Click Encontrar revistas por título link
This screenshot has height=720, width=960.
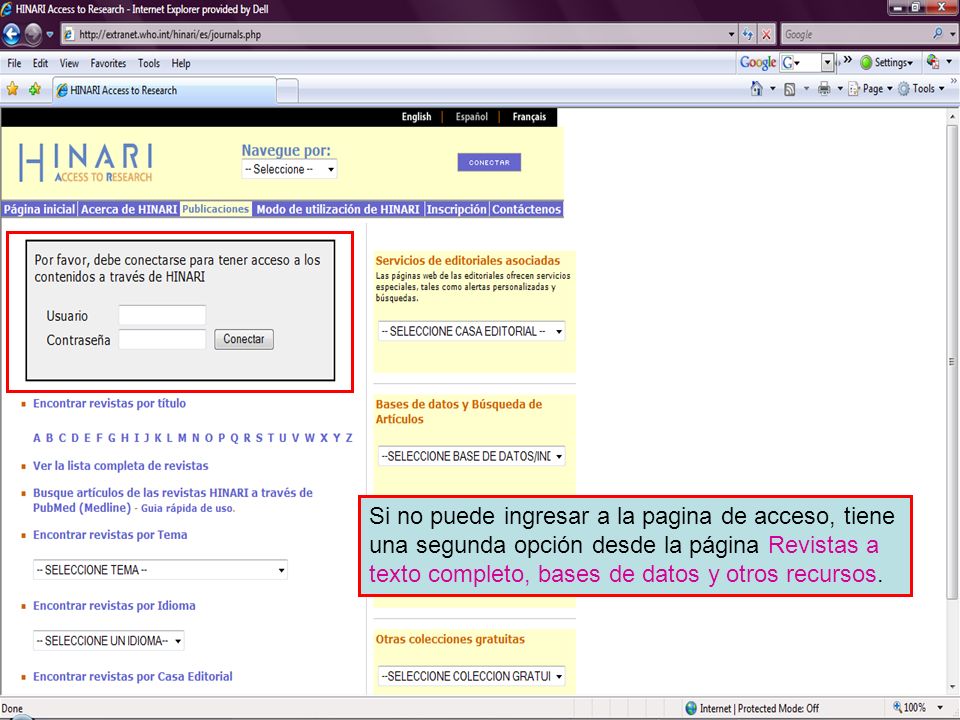point(110,403)
